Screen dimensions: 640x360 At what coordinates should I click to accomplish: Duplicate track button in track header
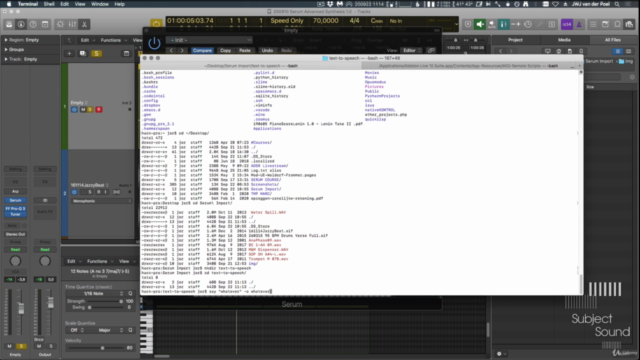point(82,53)
